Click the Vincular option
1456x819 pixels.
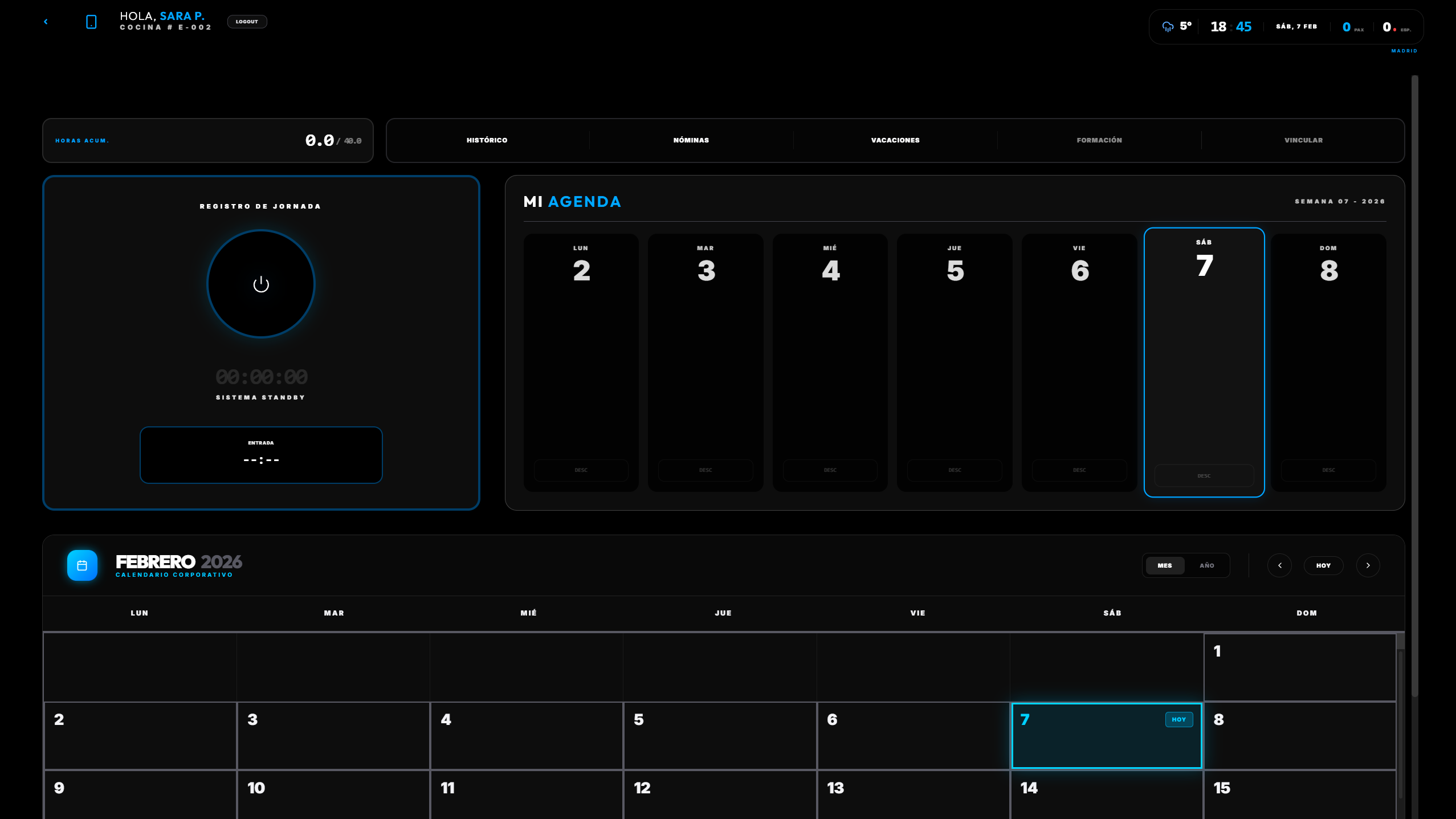pyautogui.click(x=1303, y=140)
